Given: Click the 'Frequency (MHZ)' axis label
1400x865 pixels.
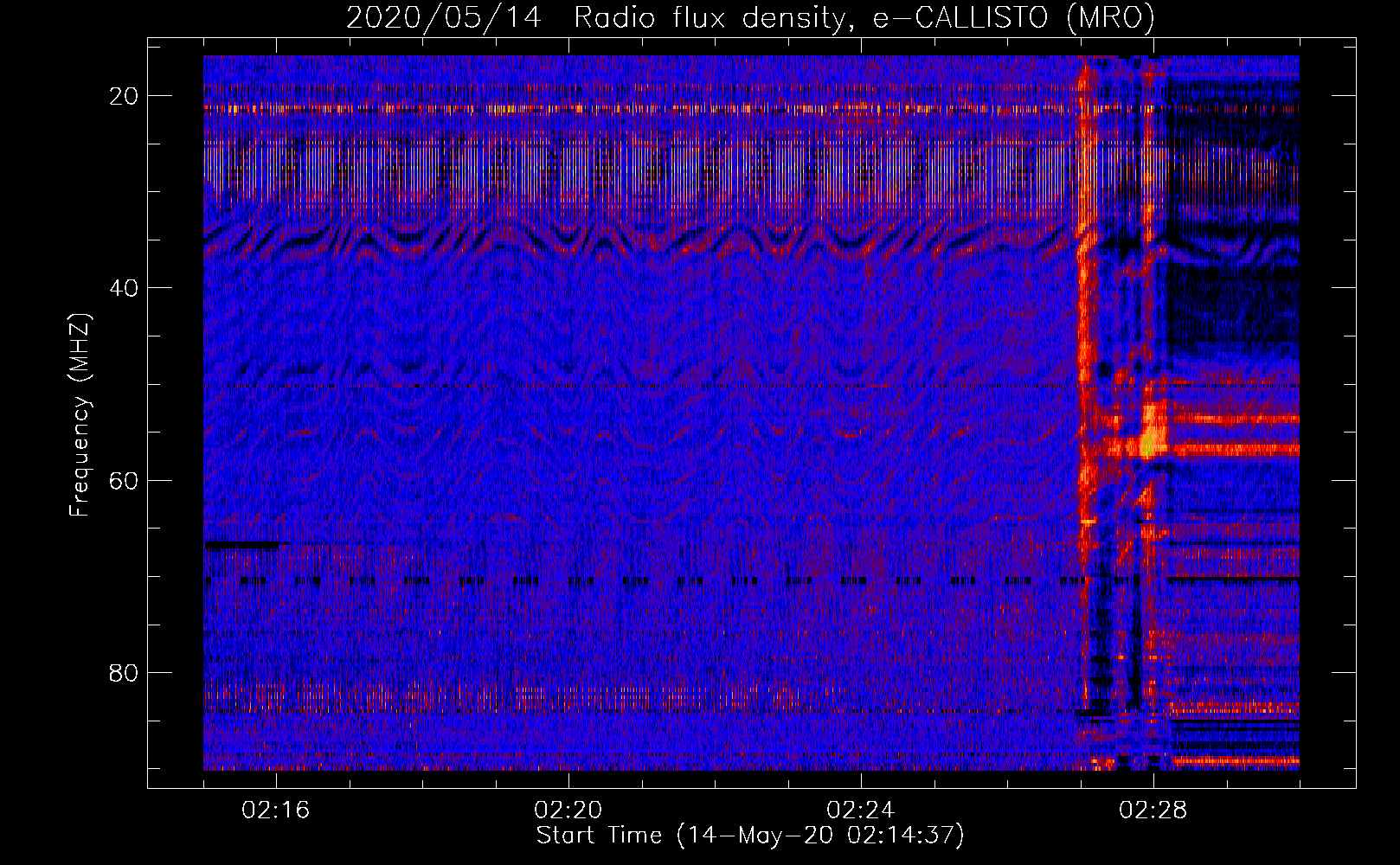Looking at the screenshot, I should tap(80, 415).
